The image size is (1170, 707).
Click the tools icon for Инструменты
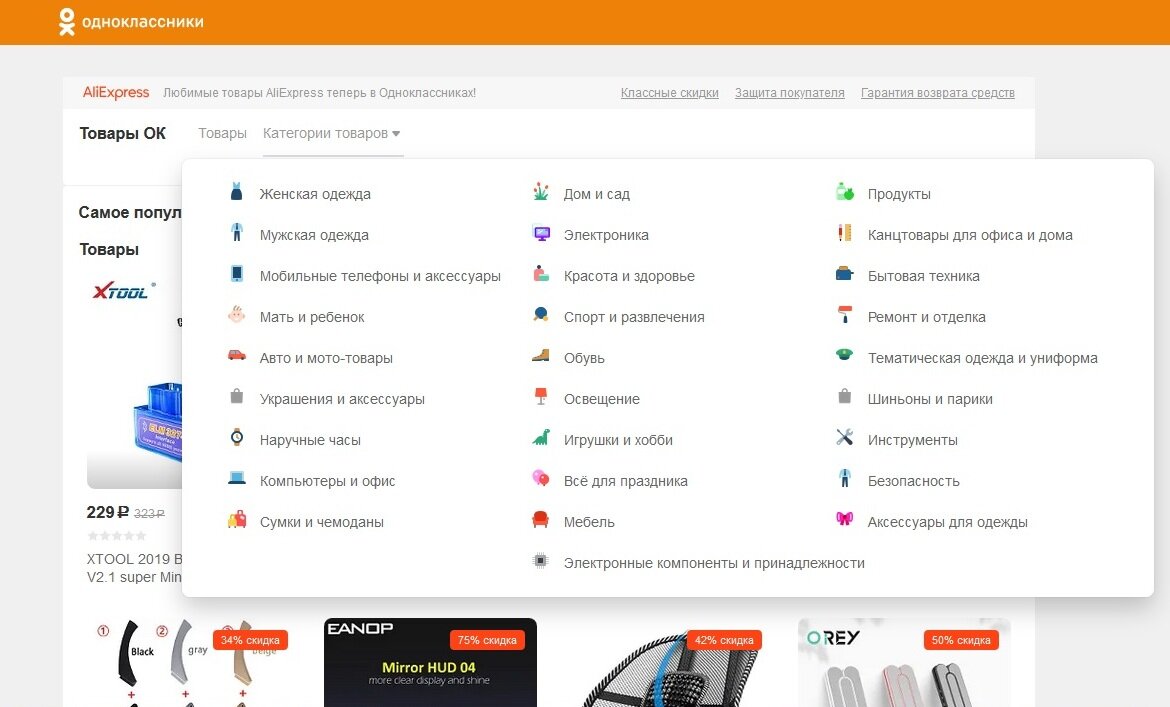(x=845, y=437)
